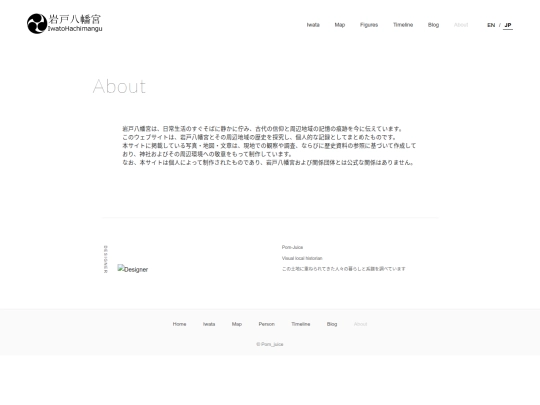Switch language to EN
540x405 pixels.
pyautogui.click(x=491, y=25)
